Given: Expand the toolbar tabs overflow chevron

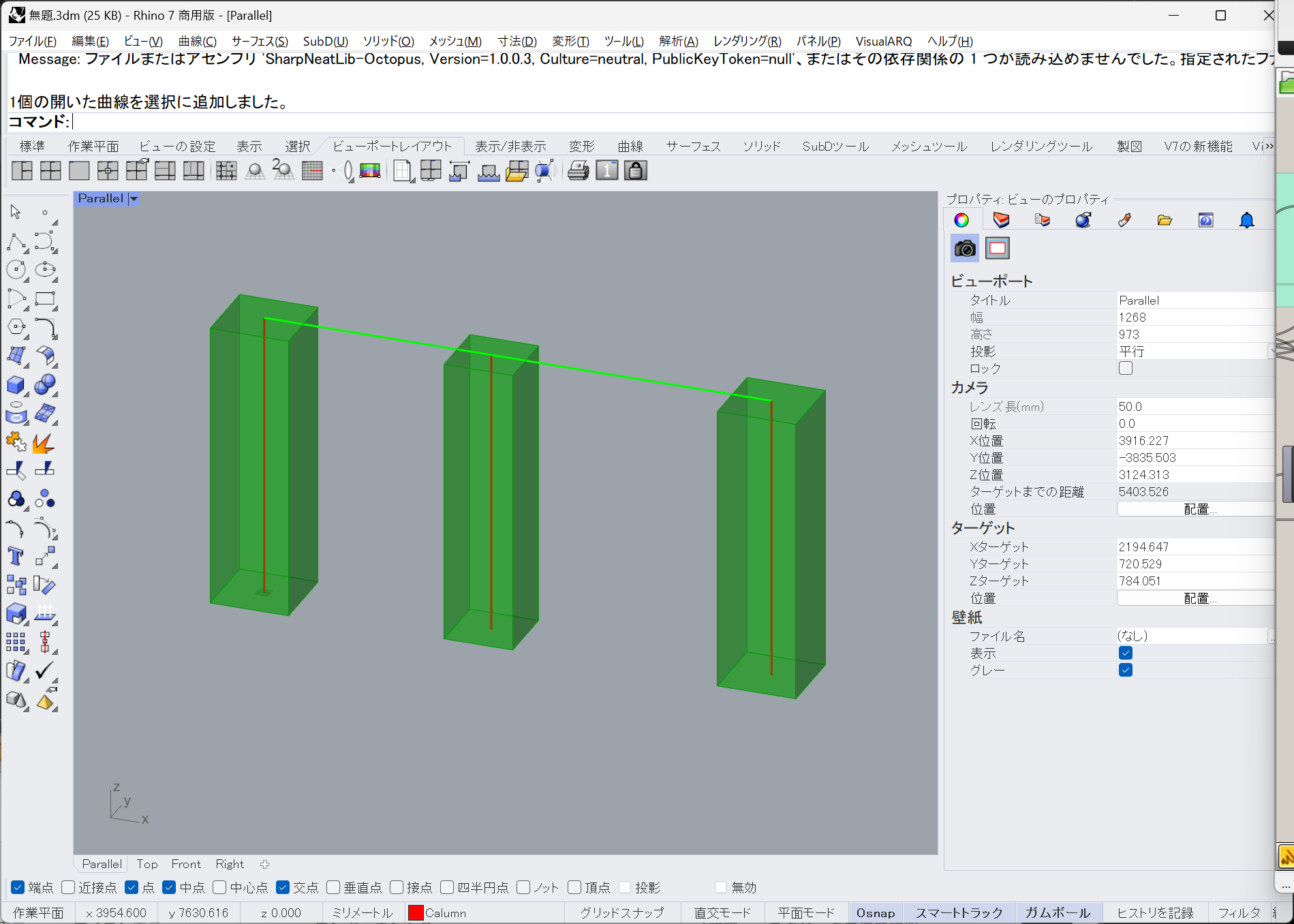Looking at the screenshot, I should click(x=1268, y=147).
